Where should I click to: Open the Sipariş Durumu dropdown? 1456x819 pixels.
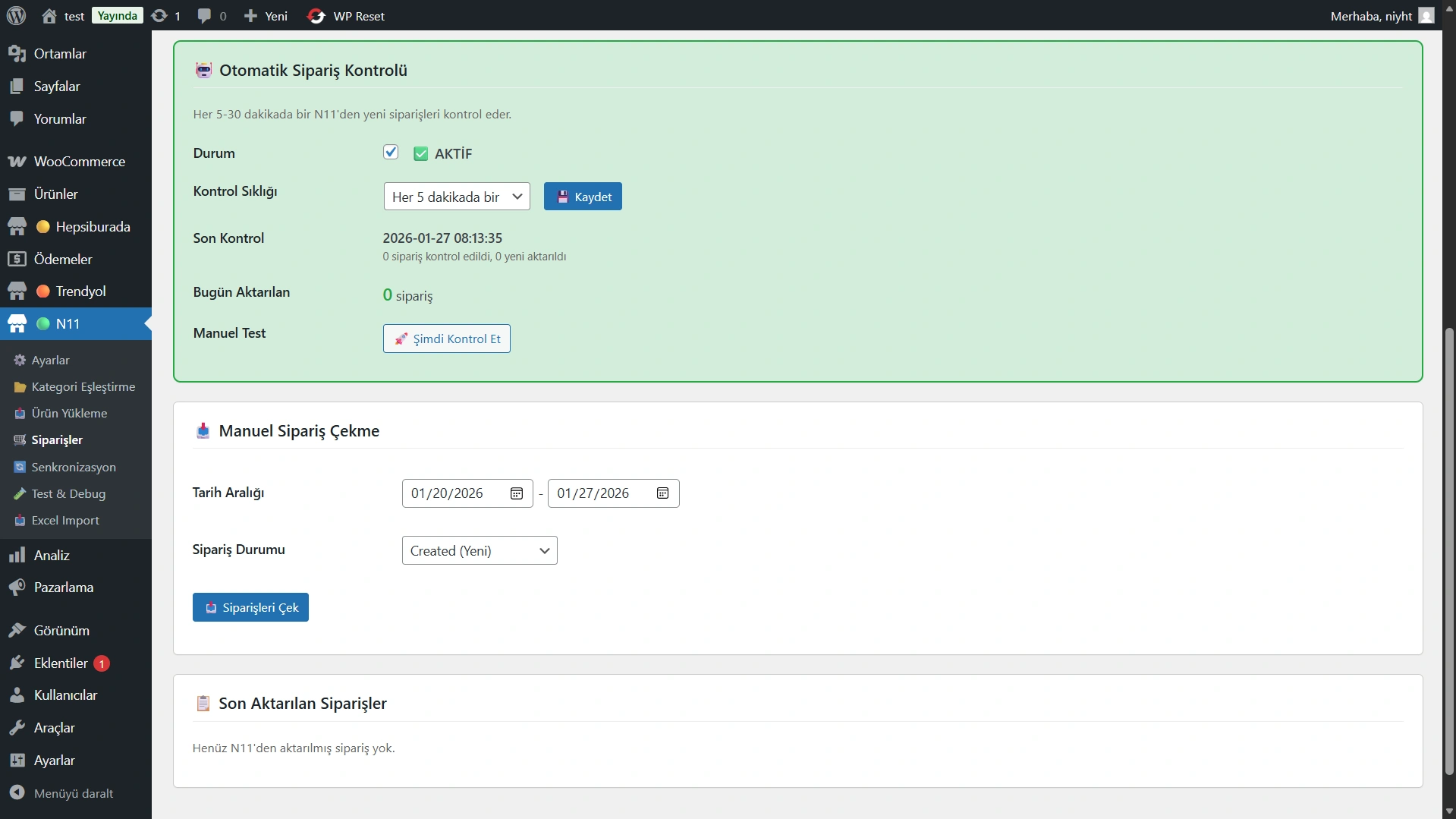[480, 550]
